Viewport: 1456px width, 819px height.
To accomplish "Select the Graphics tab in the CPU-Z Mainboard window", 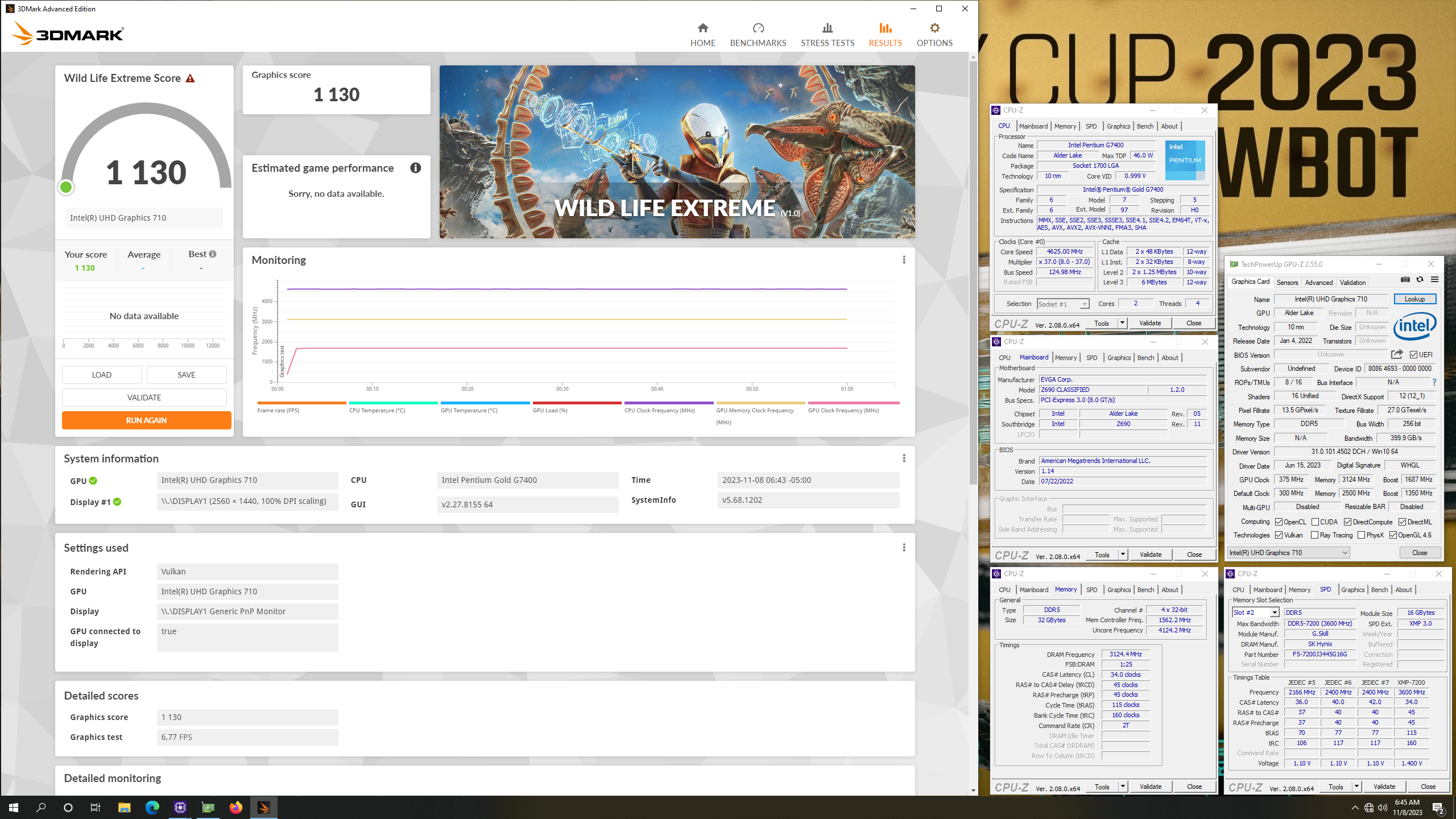I will point(1119,358).
